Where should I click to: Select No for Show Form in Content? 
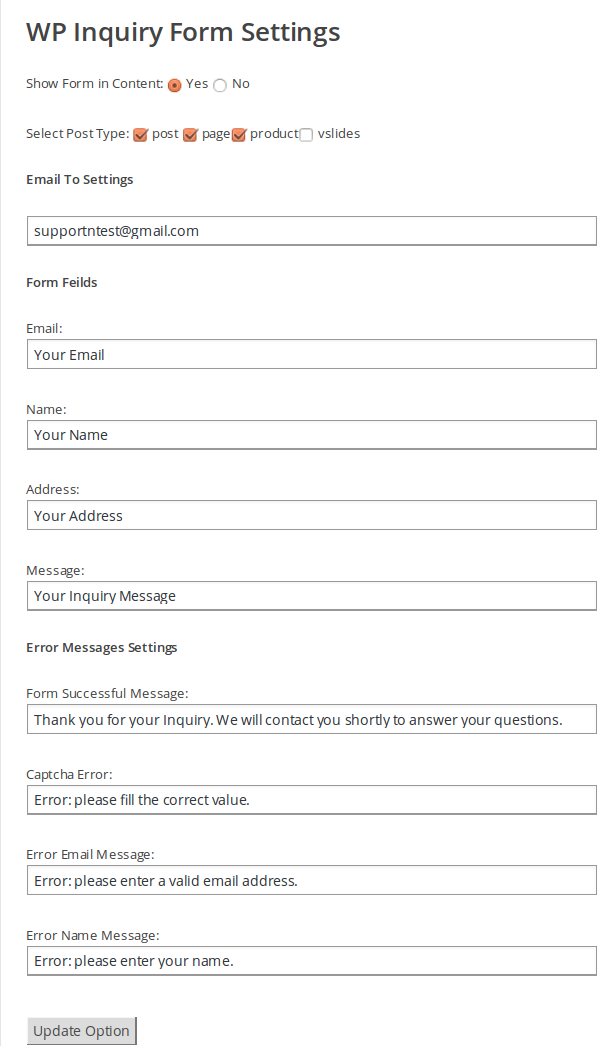pos(220,85)
